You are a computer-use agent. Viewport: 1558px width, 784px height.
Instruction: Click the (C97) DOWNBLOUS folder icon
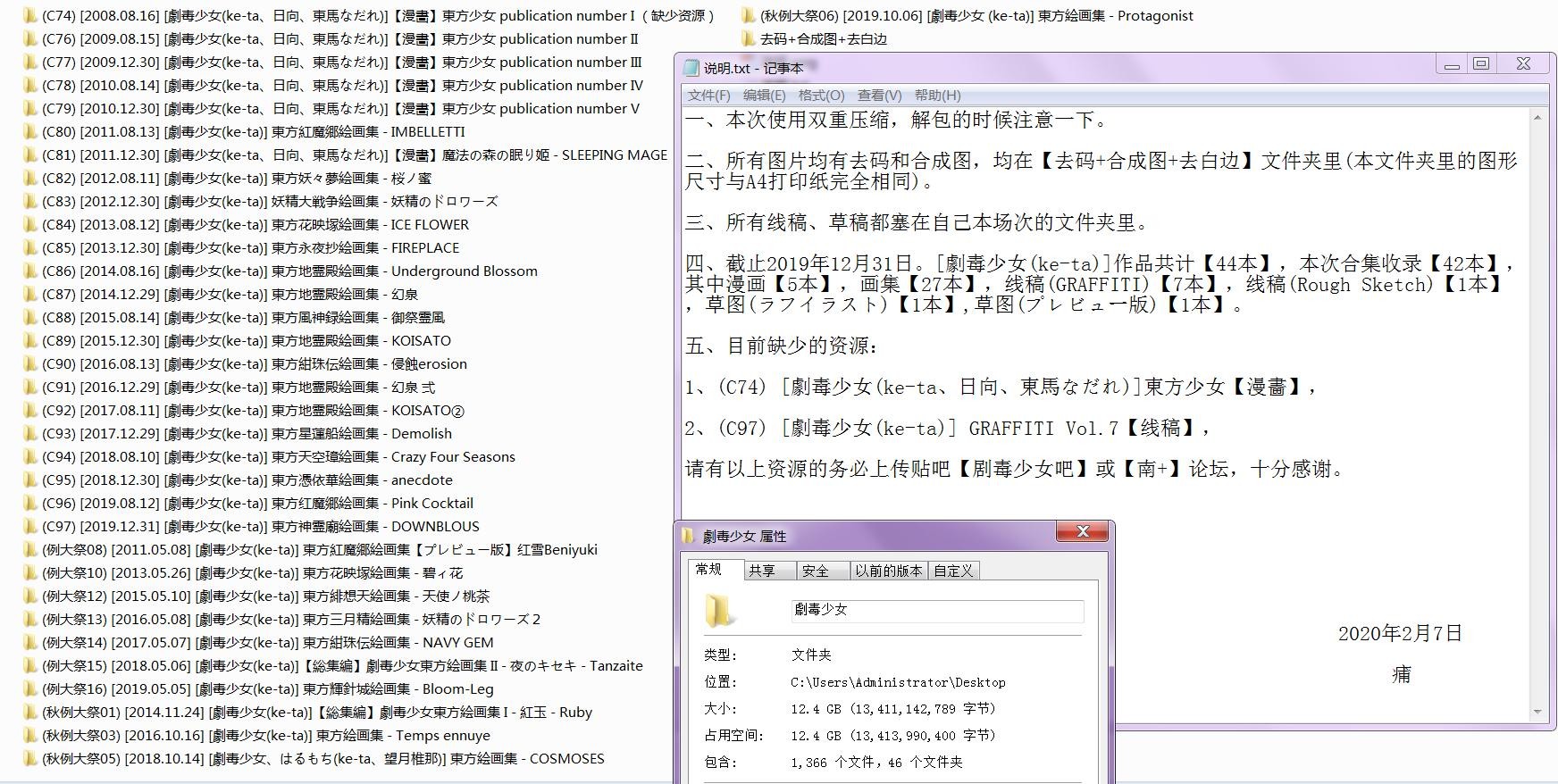[x=30, y=527]
